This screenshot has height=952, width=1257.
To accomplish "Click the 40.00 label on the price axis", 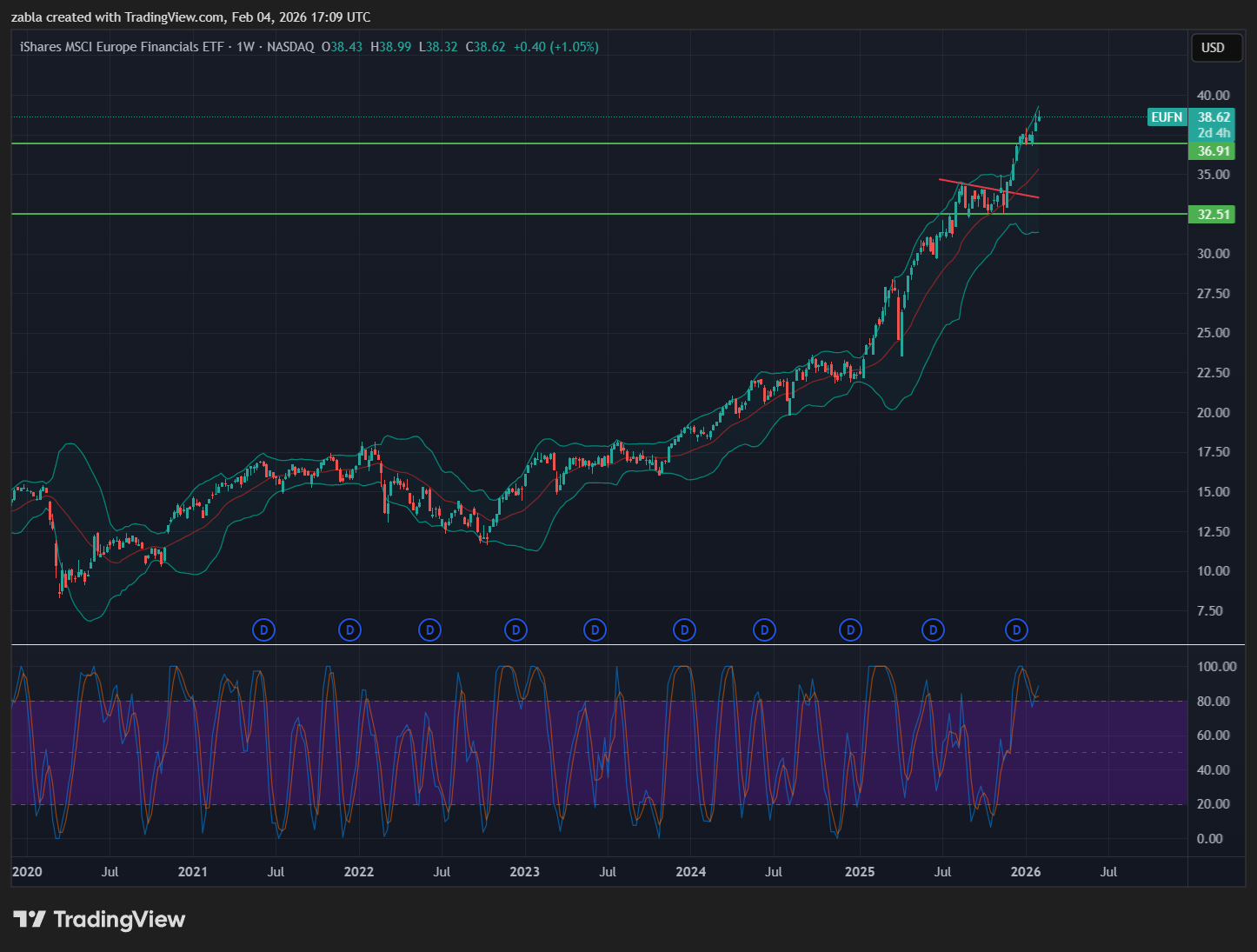I will [1213, 96].
